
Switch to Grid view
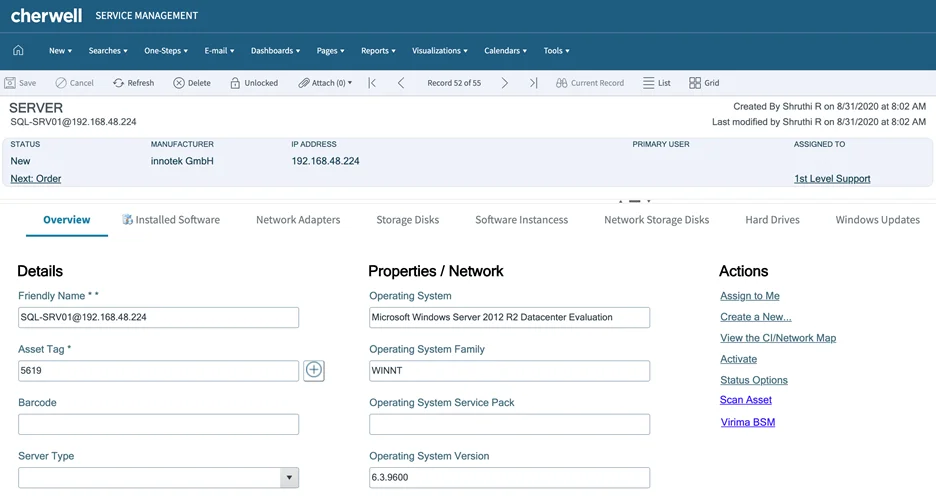point(695,83)
